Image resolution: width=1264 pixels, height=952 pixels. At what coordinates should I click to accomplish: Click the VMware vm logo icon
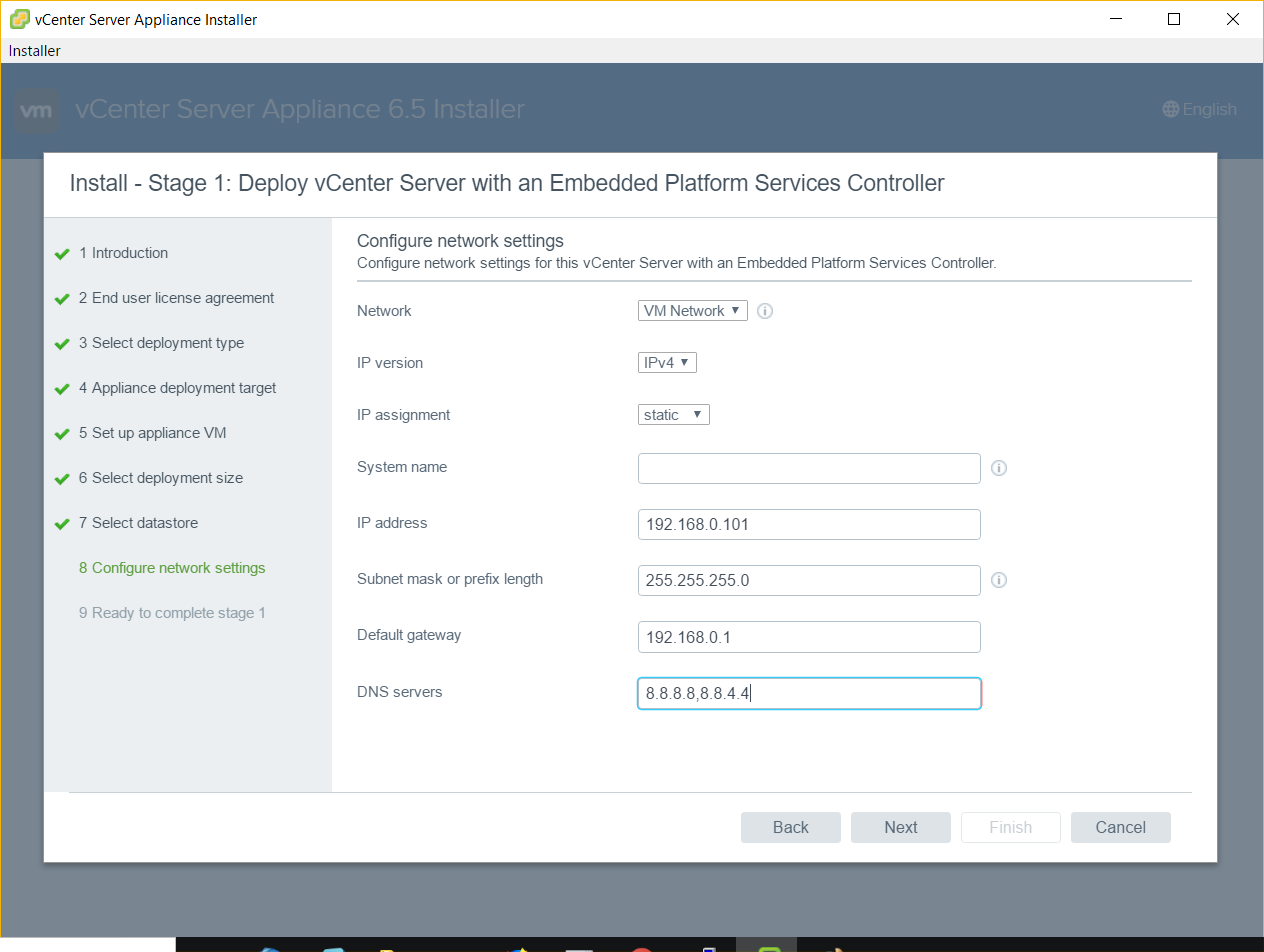37,110
